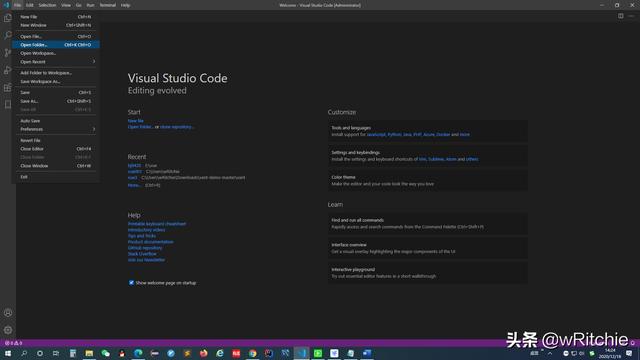Choose Open Folder... from File menu

(56, 44)
